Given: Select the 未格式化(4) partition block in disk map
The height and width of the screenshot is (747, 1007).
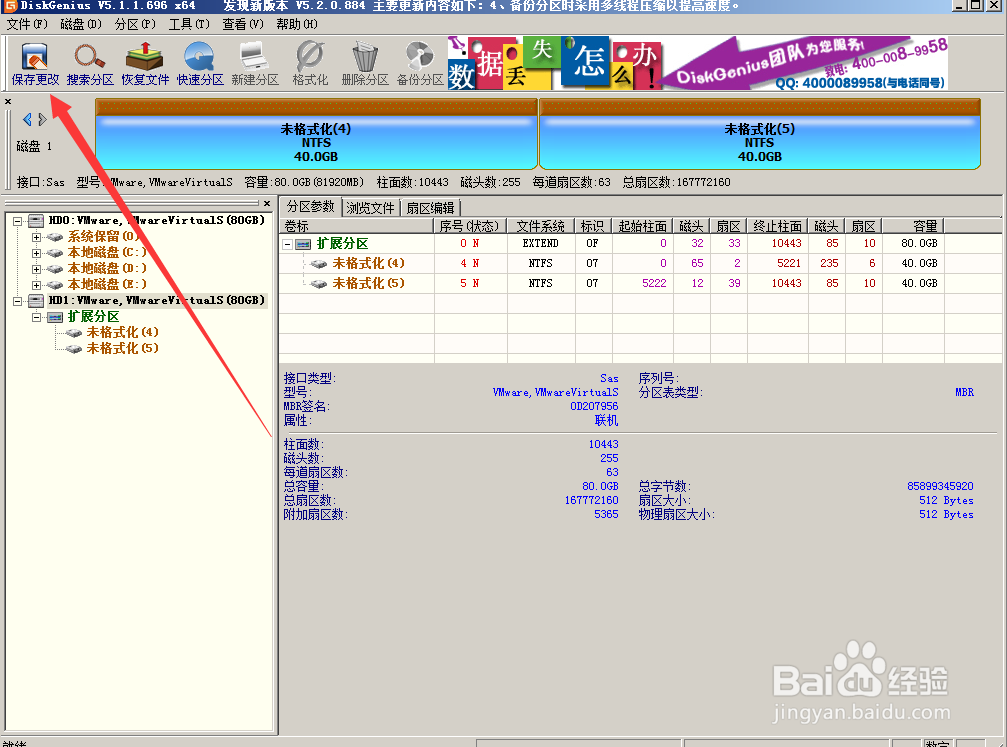Looking at the screenshot, I should pyautogui.click(x=316, y=134).
